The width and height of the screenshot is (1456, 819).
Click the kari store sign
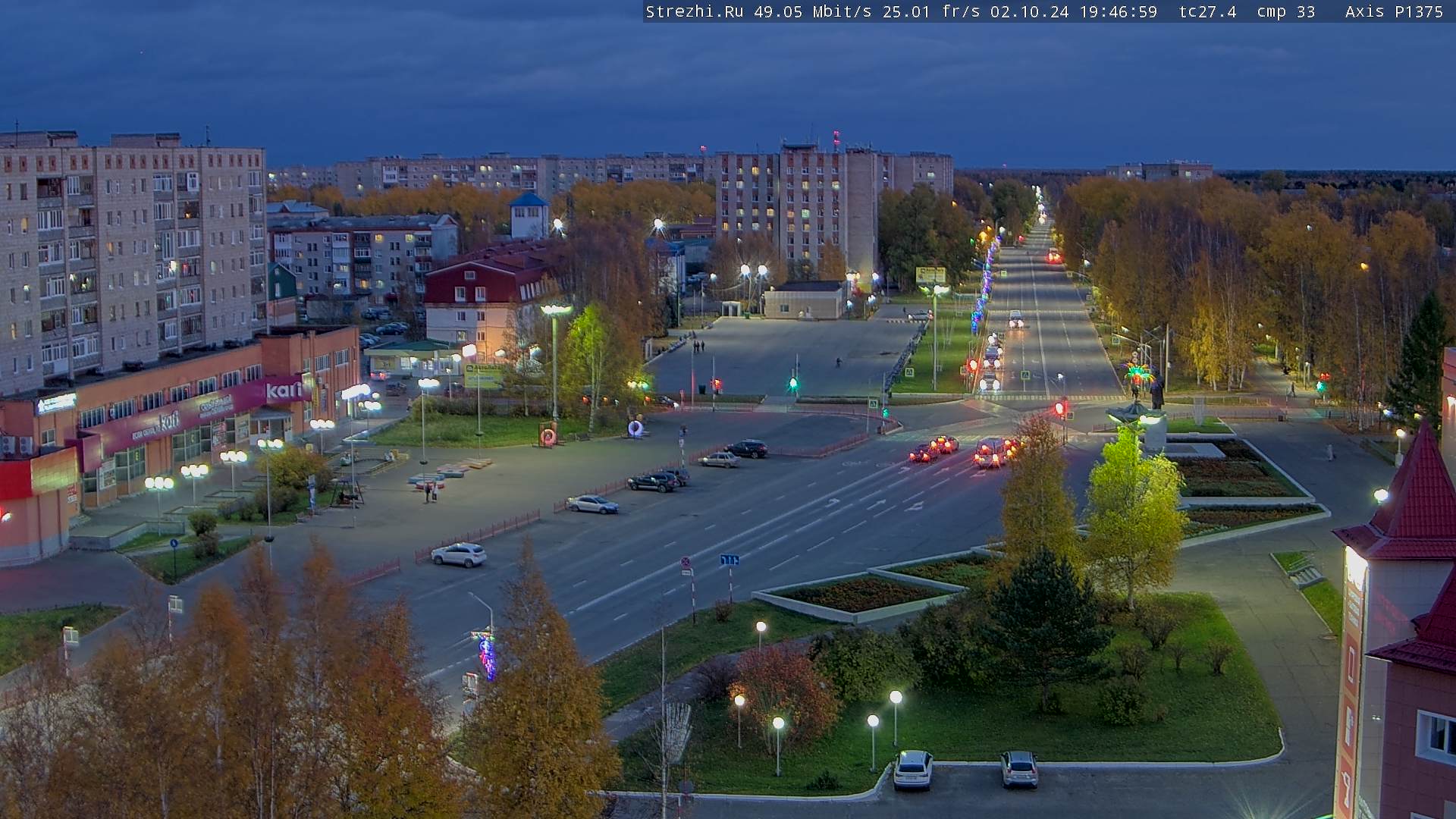click(x=284, y=391)
